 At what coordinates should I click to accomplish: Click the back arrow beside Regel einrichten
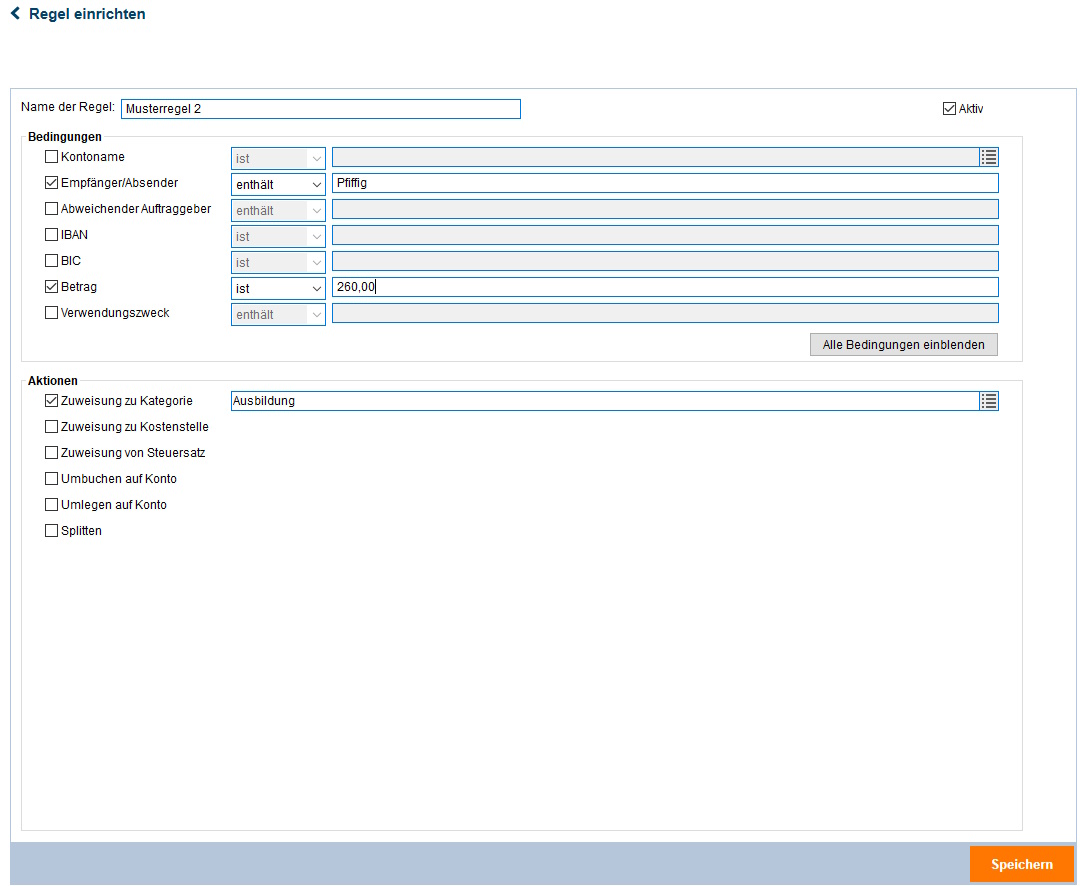pos(15,14)
